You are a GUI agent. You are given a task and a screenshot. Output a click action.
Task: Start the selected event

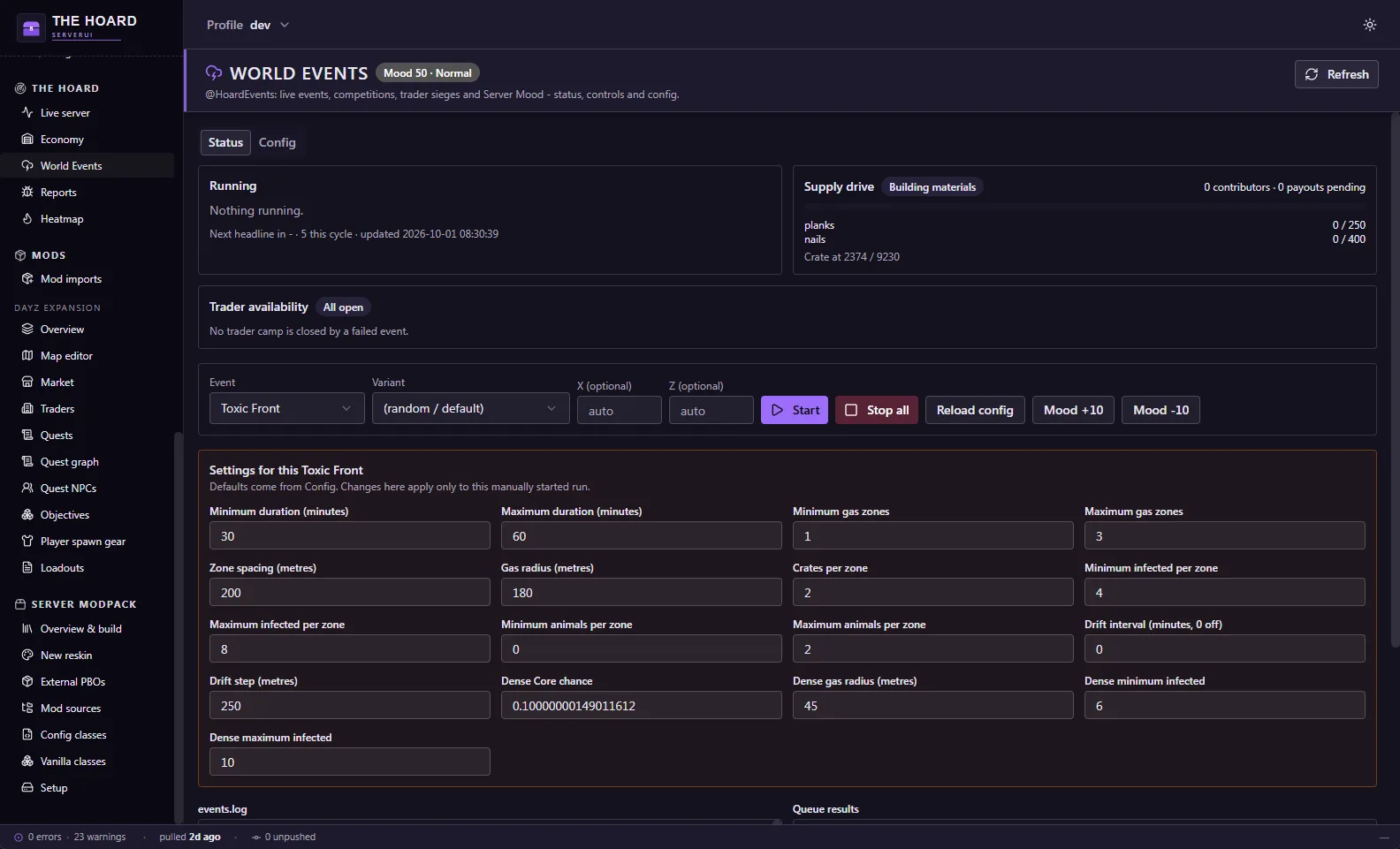tap(795, 410)
